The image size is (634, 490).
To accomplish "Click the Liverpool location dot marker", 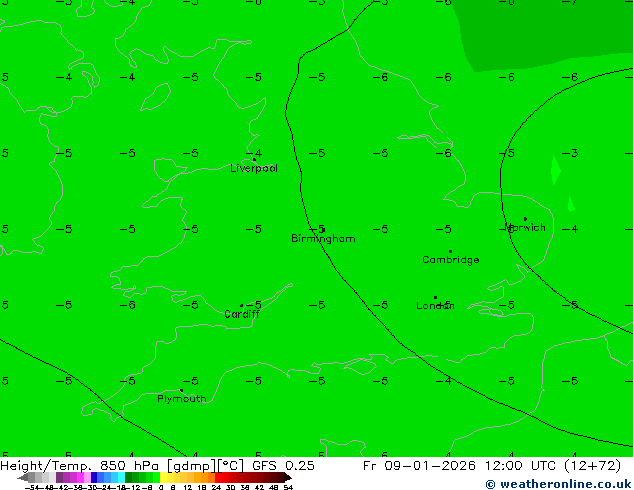I will pos(254,160).
